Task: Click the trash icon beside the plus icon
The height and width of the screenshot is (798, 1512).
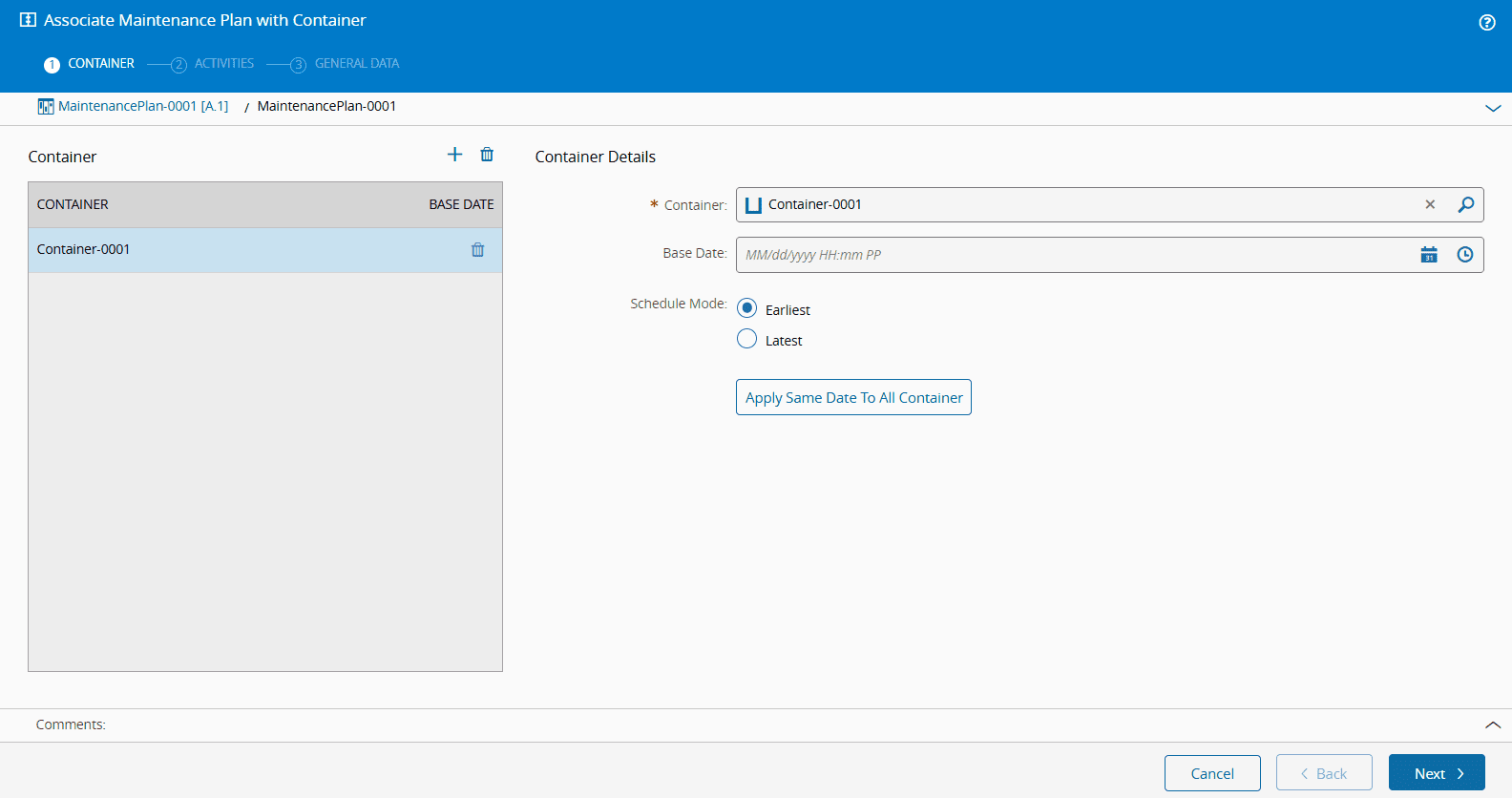Action: pos(487,155)
